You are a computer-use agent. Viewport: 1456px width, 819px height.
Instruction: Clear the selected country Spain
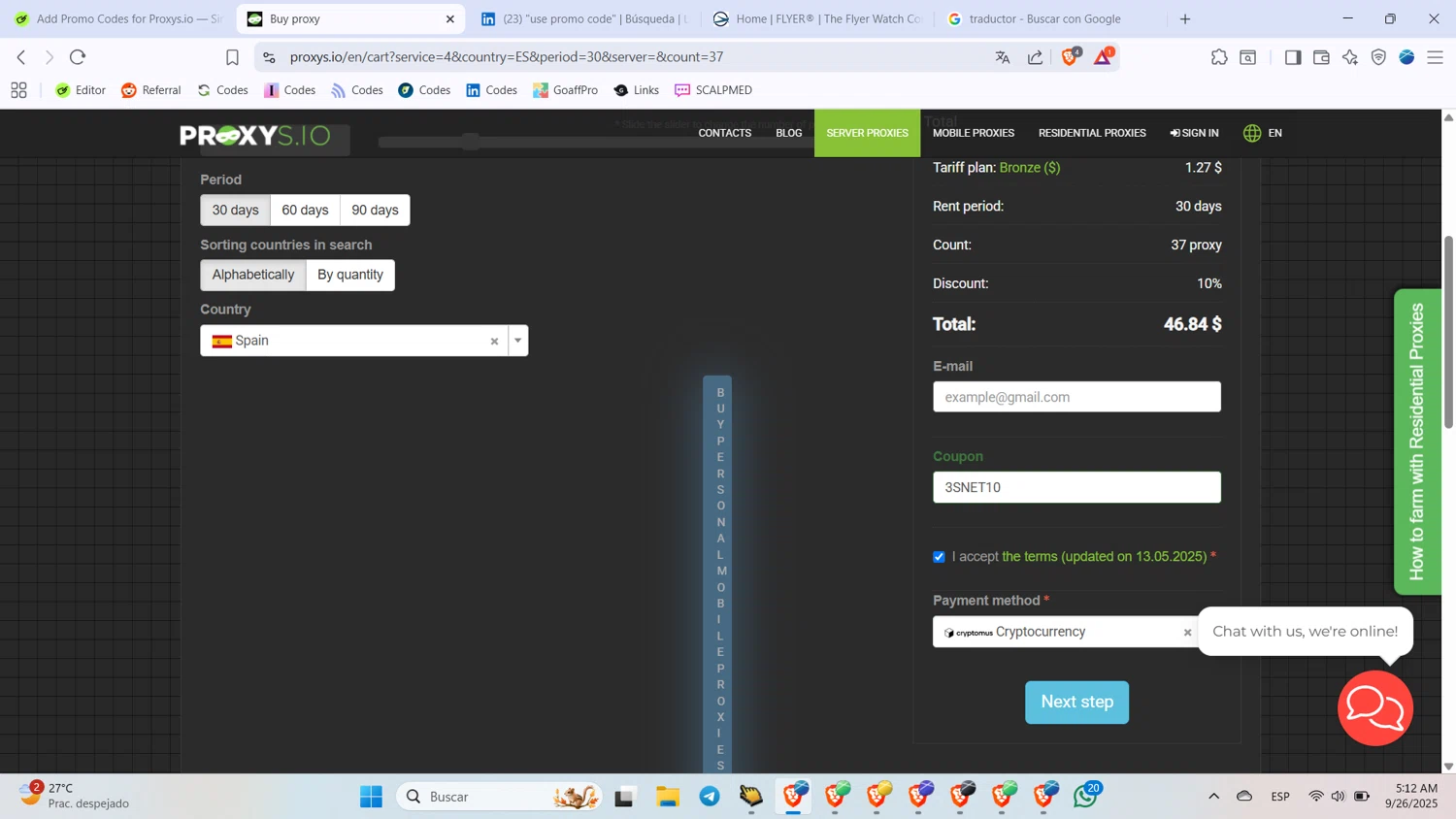494,342
